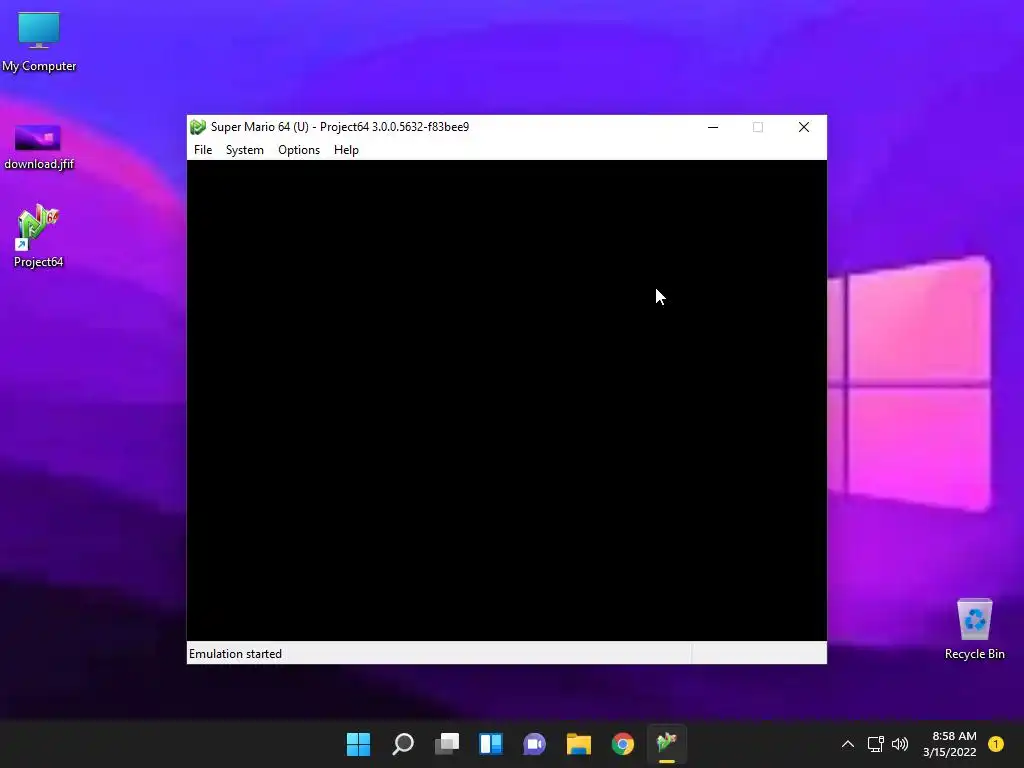Viewport: 1024px width, 768px height.
Task: Click the Super Mario 64 window title text
Action: 340,127
